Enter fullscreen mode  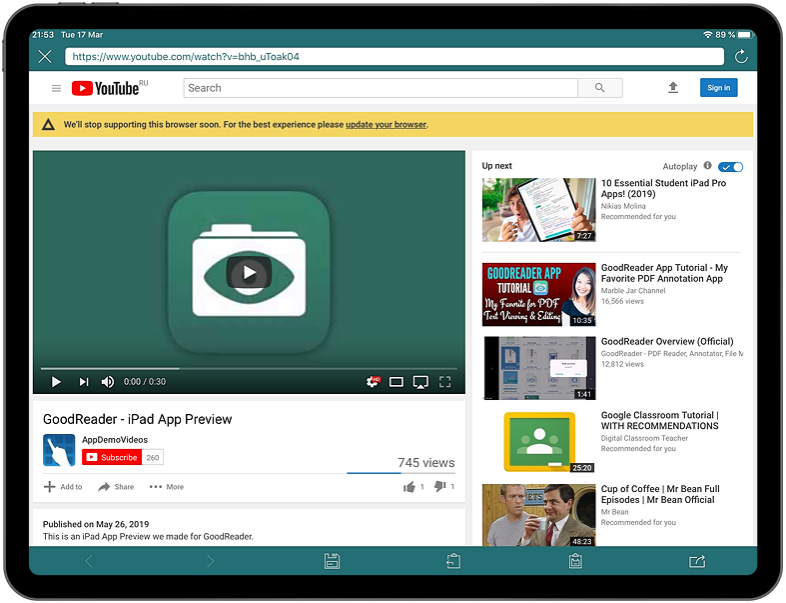pos(445,382)
